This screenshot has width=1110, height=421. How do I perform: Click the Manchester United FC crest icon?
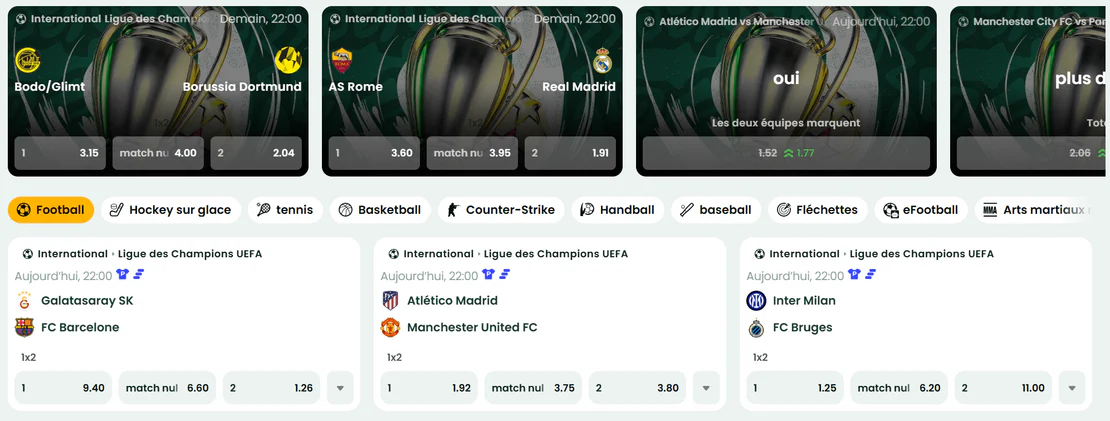click(390, 328)
